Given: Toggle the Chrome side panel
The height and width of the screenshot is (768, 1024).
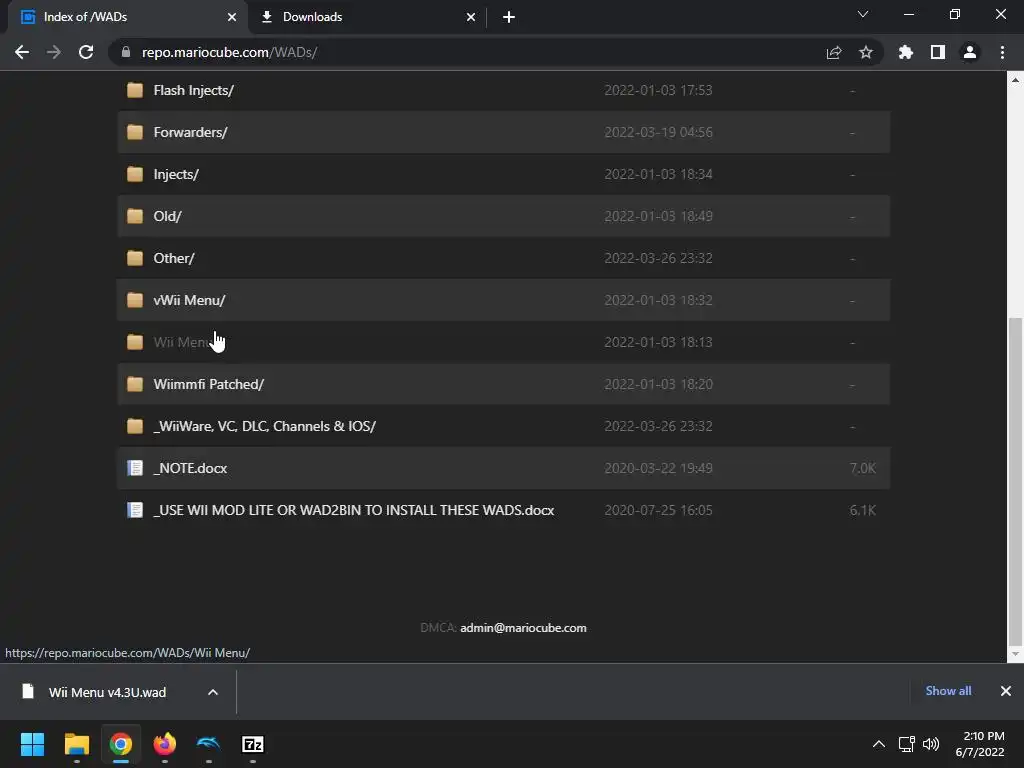Looking at the screenshot, I should point(938,52).
